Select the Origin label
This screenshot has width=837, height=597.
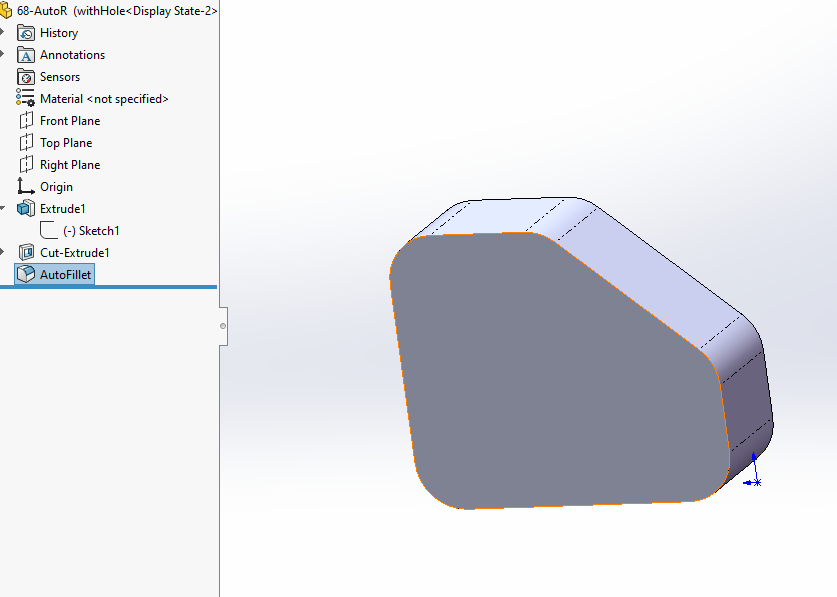click(x=56, y=187)
